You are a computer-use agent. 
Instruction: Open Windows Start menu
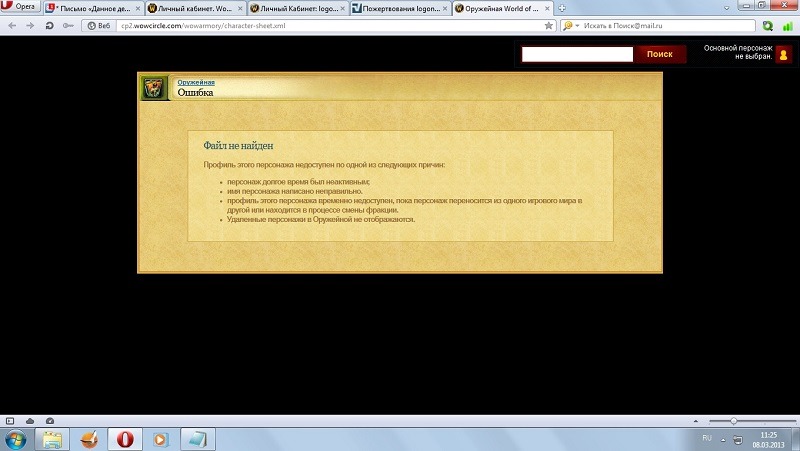pos(16,439)
